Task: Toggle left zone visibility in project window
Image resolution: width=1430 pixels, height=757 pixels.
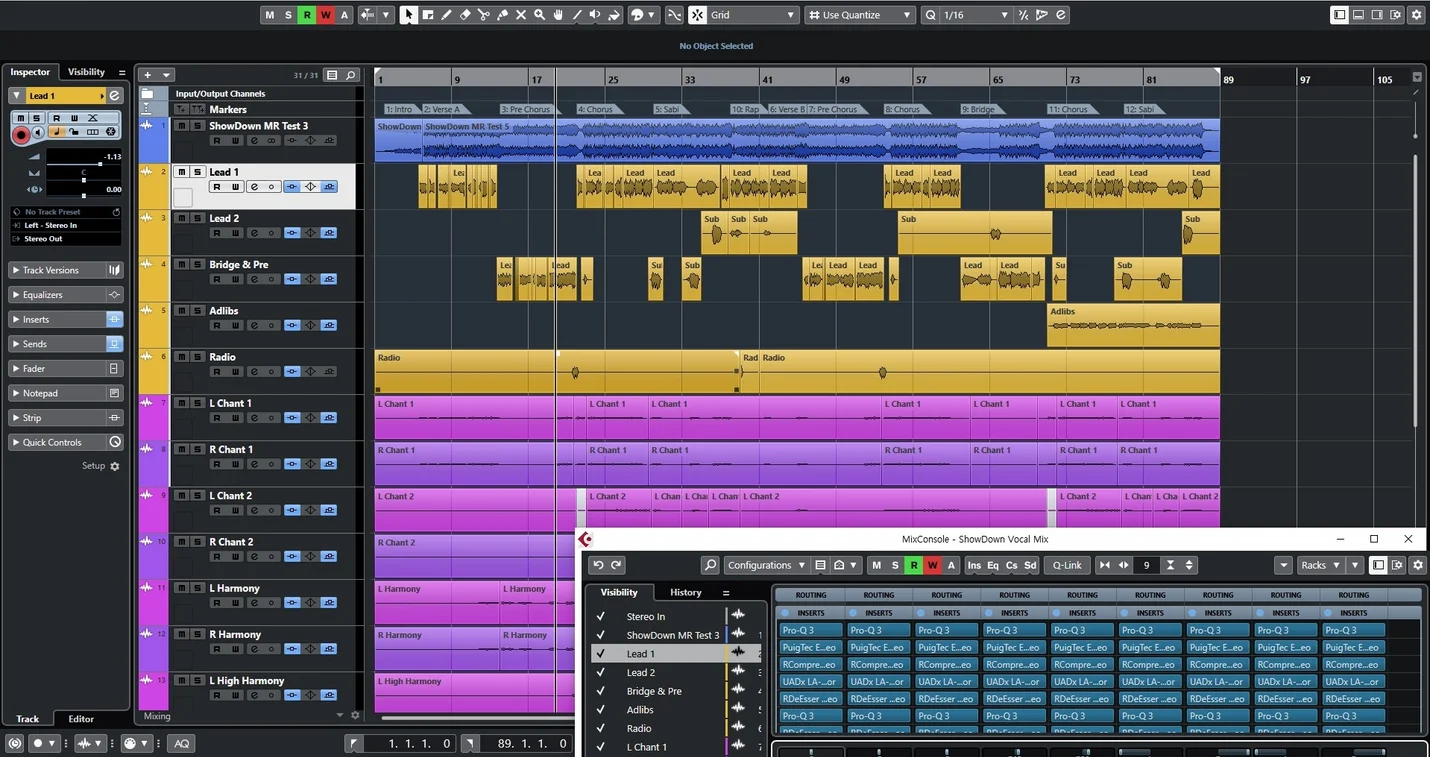Action: (x=1339, y=15)
